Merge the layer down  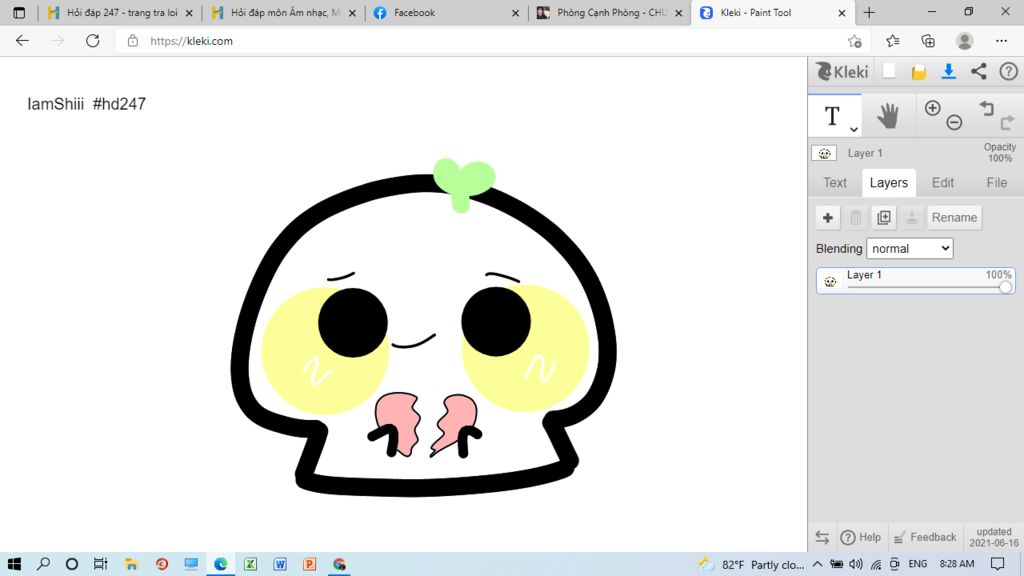click(x=912, y=217)
